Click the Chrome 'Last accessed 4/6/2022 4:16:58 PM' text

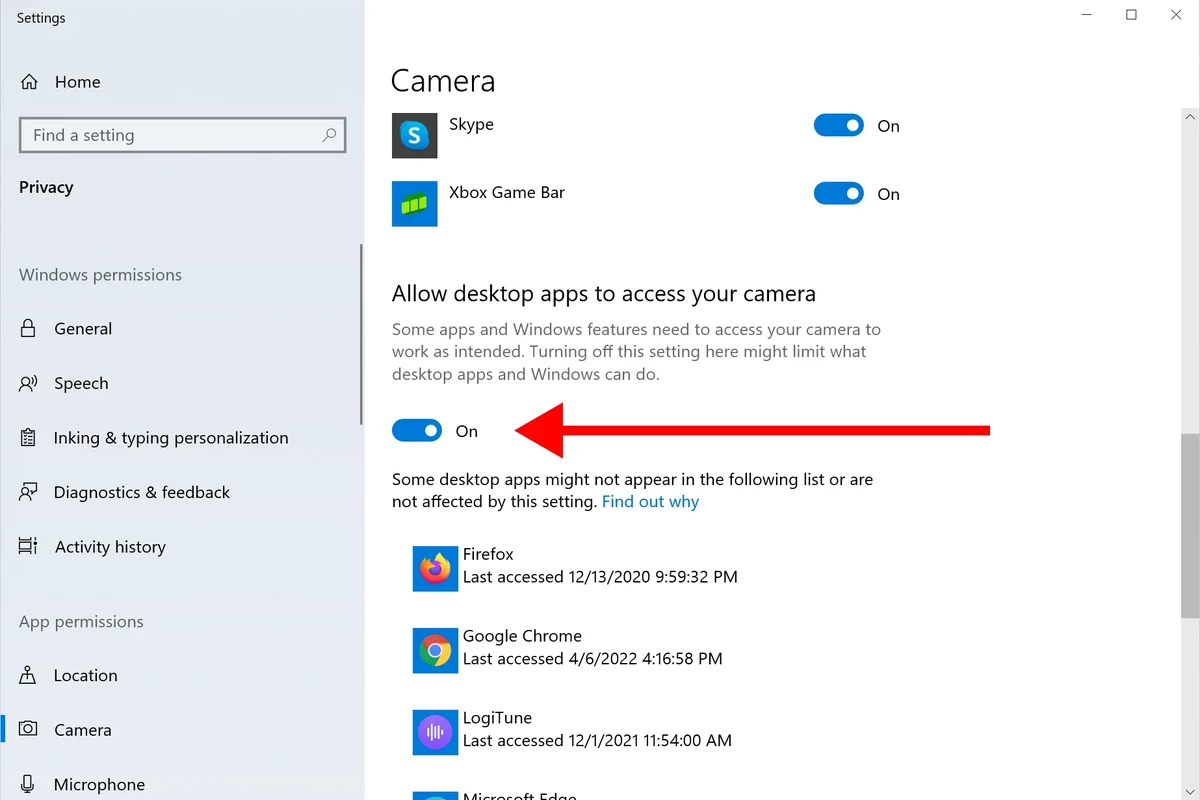593,659
